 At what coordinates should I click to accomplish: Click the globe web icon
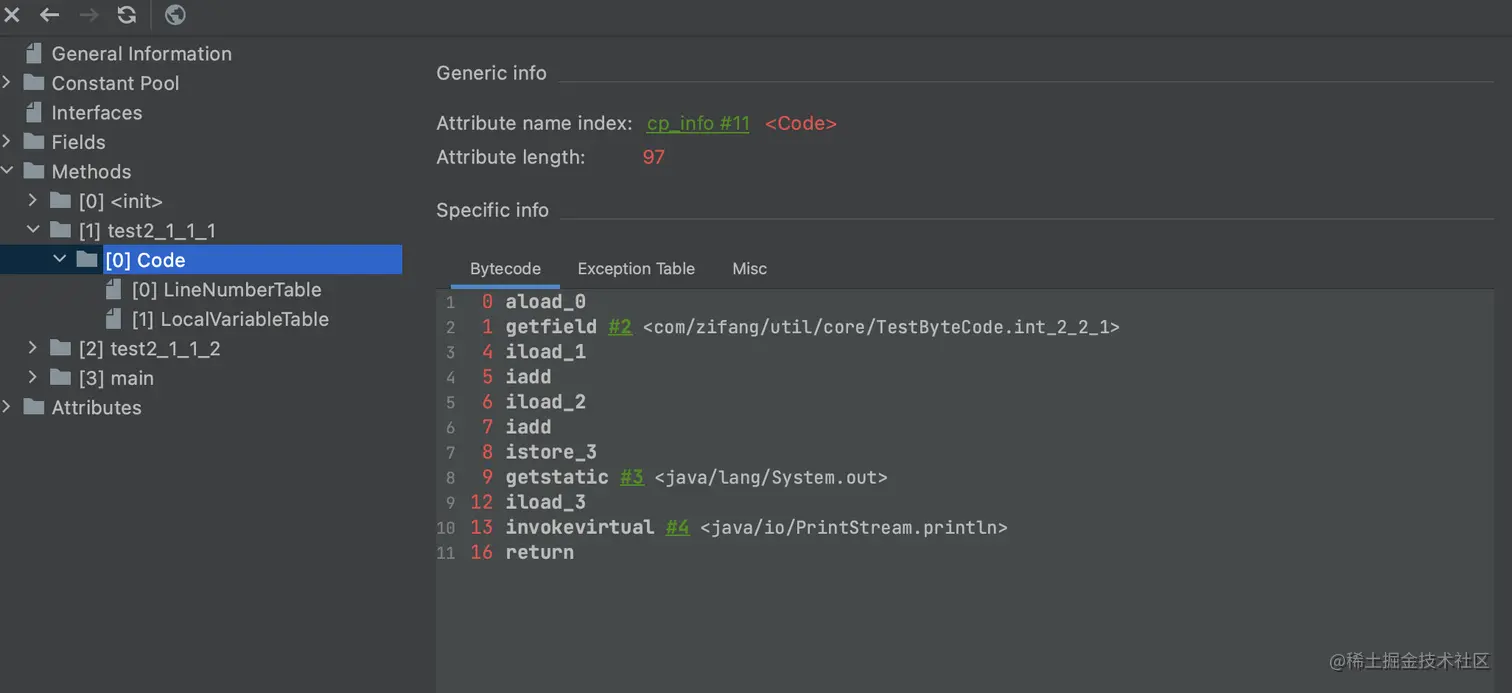click(175, 15)
